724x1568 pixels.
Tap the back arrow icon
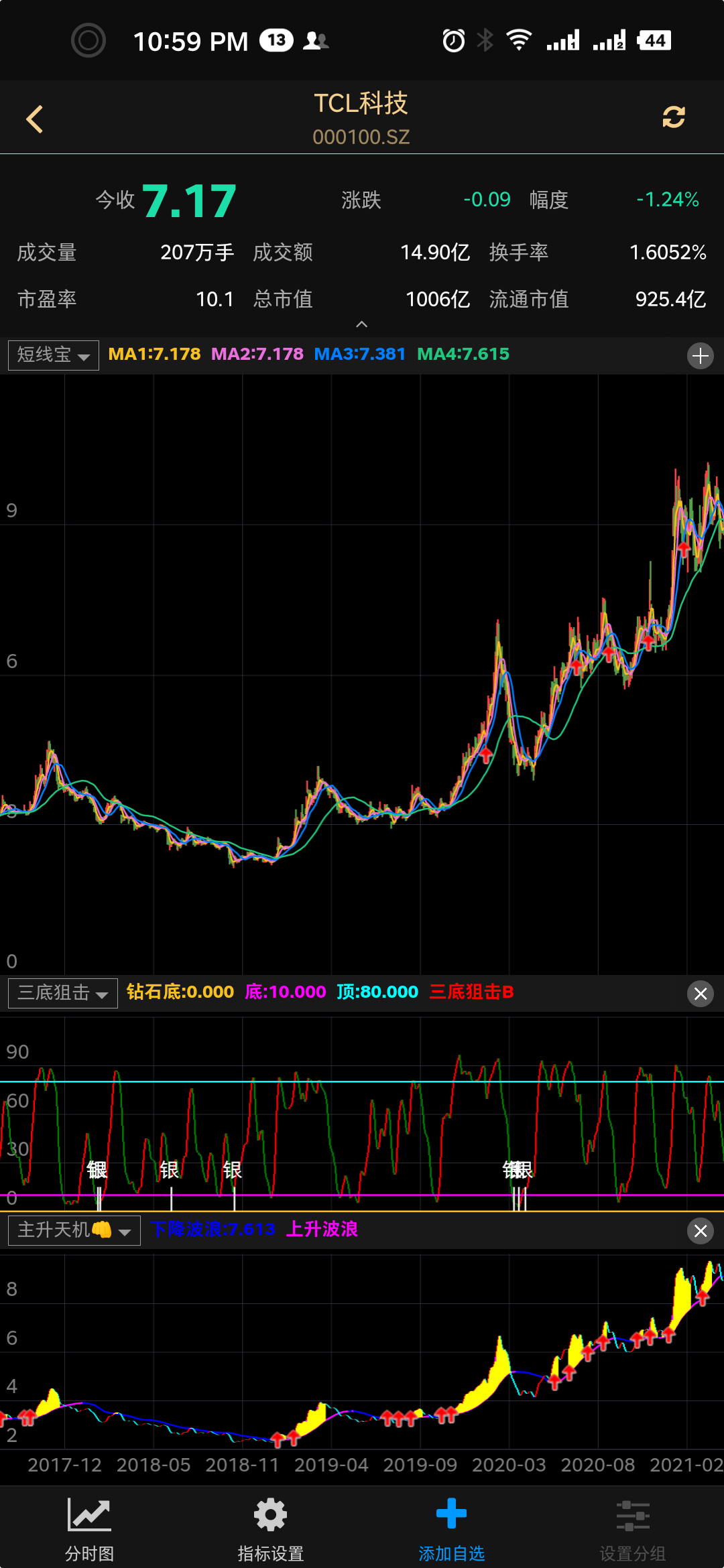click(x=35, y=119)
